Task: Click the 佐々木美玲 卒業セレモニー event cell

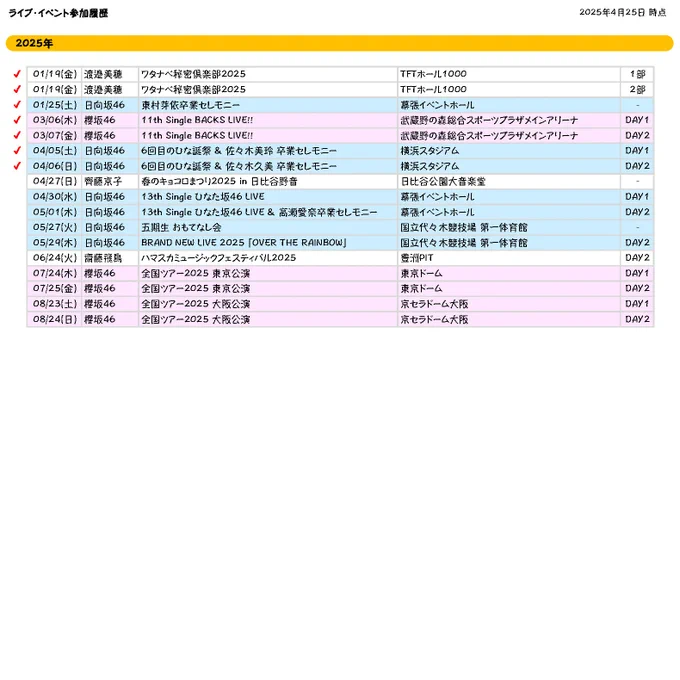Action: pyautogui.click(x=268, y=151)
